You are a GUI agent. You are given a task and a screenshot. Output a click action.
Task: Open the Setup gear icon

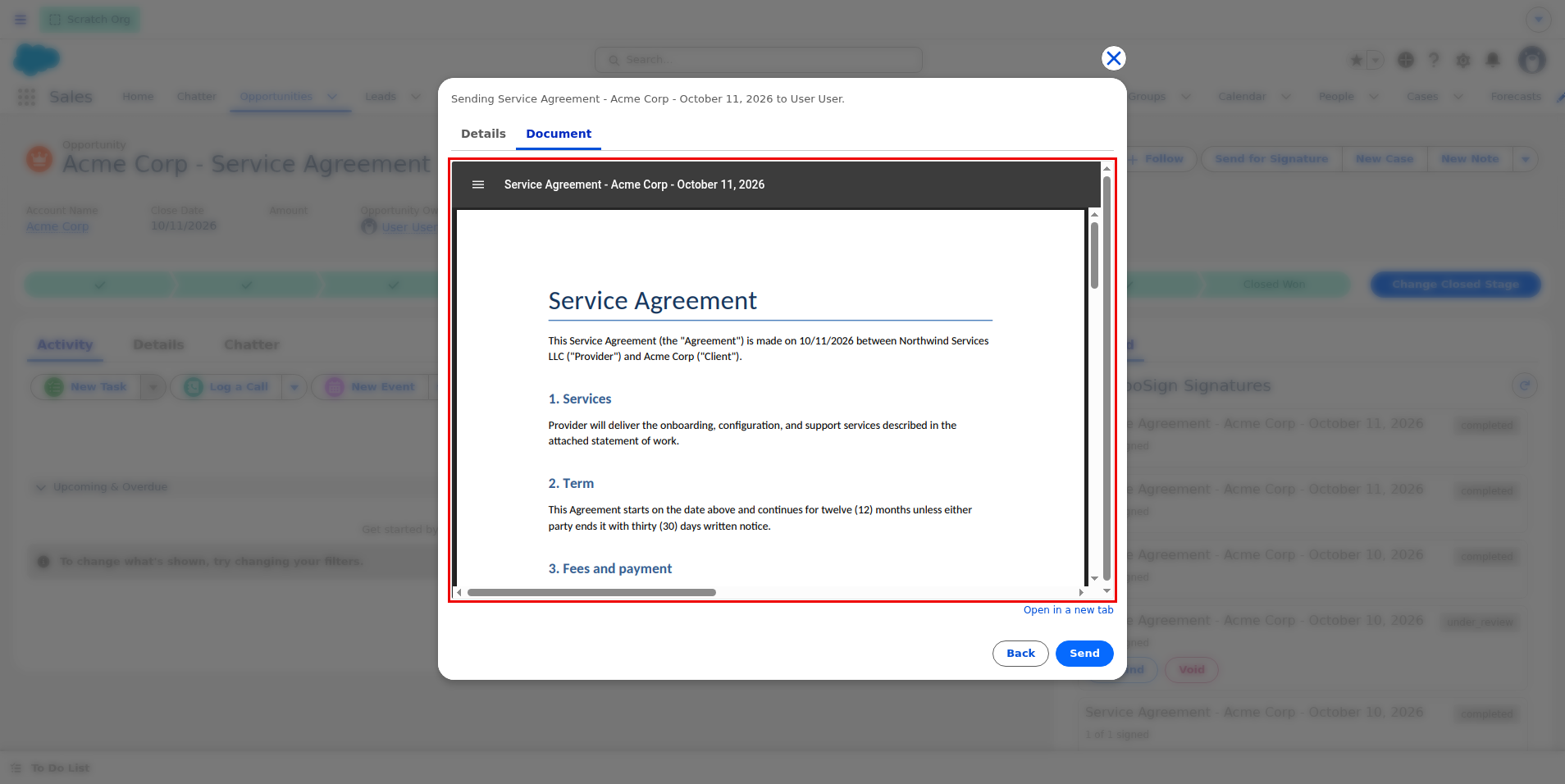[1463, 60]
